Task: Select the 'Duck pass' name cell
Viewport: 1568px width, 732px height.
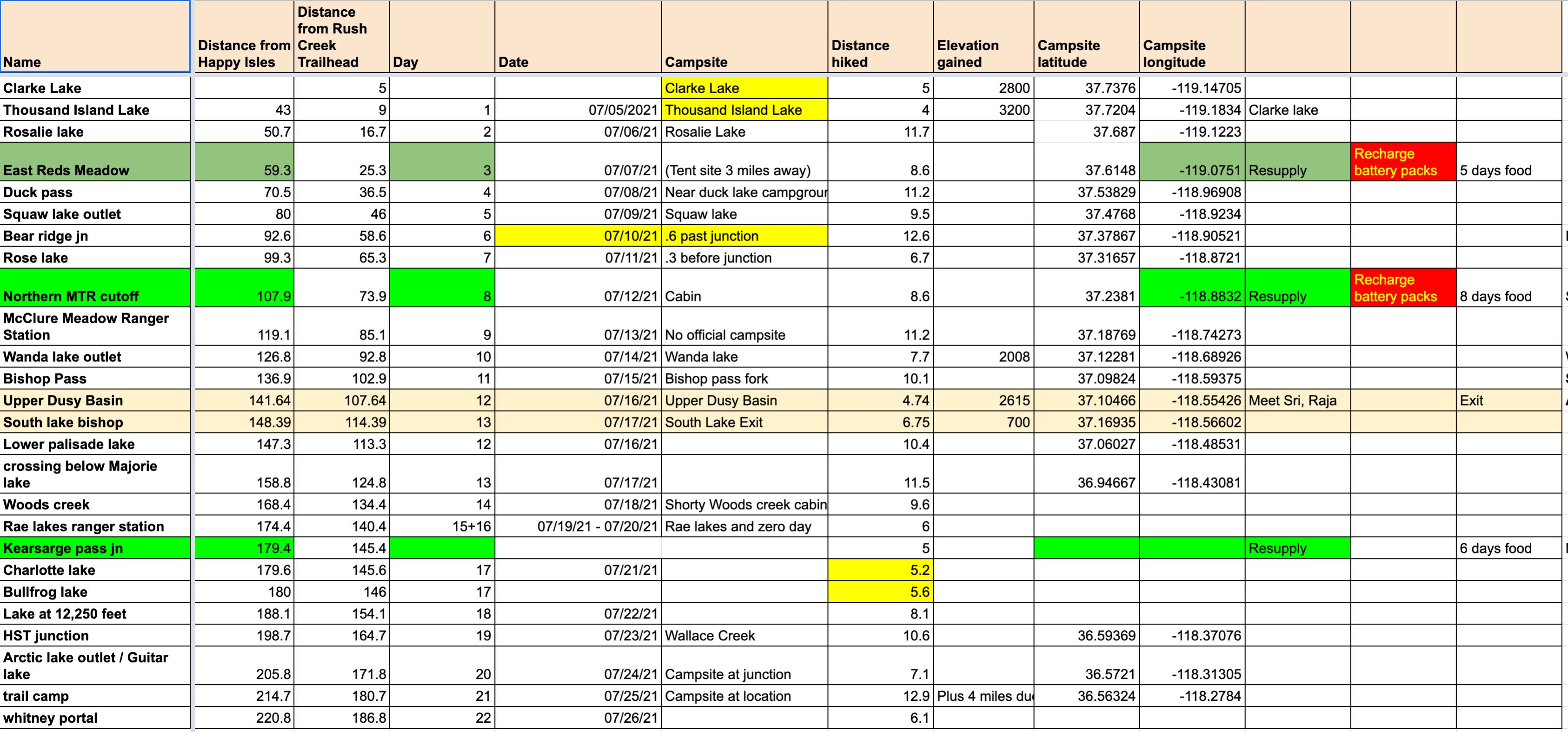Action: (96, 192)
